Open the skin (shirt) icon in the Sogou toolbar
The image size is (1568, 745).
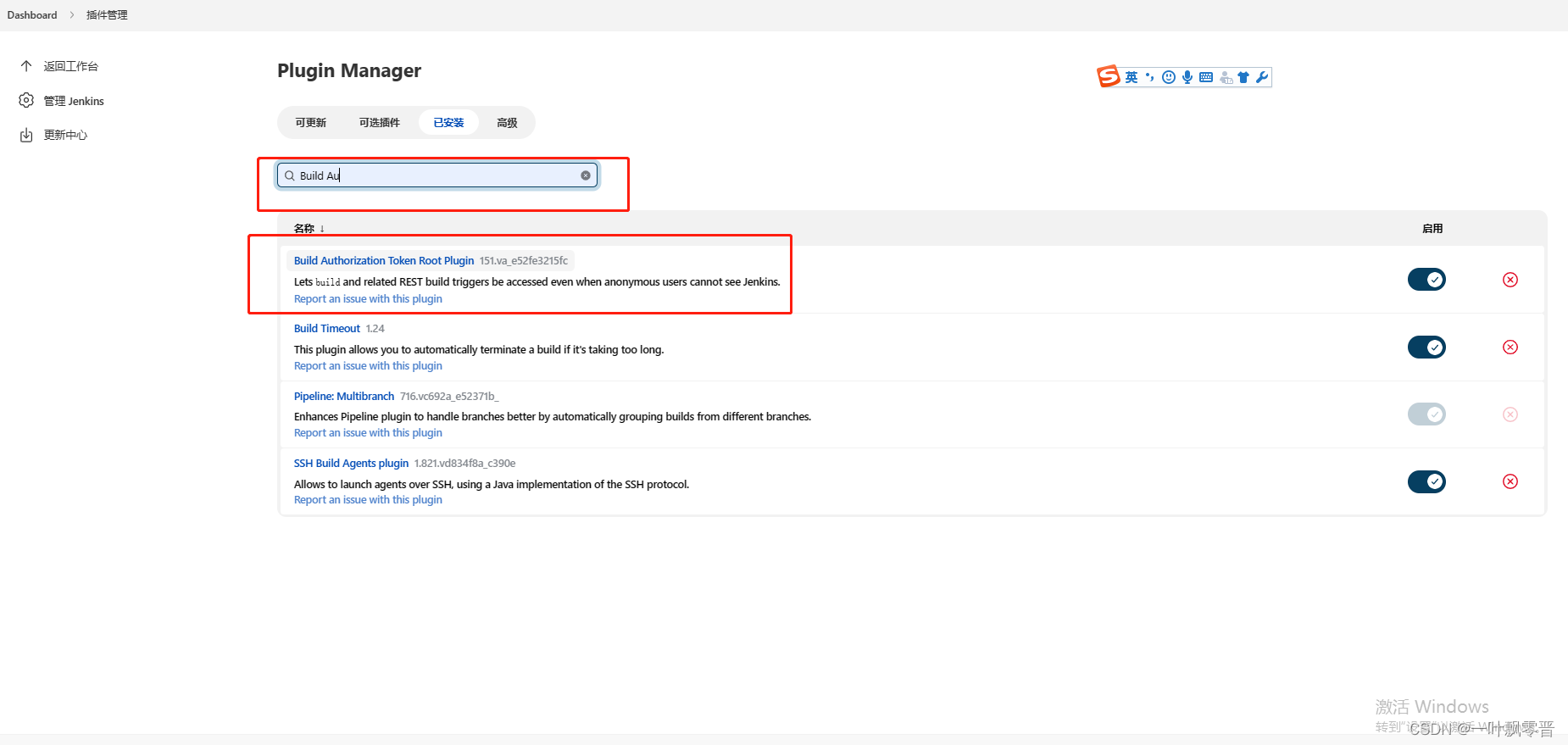[1243, 77]
